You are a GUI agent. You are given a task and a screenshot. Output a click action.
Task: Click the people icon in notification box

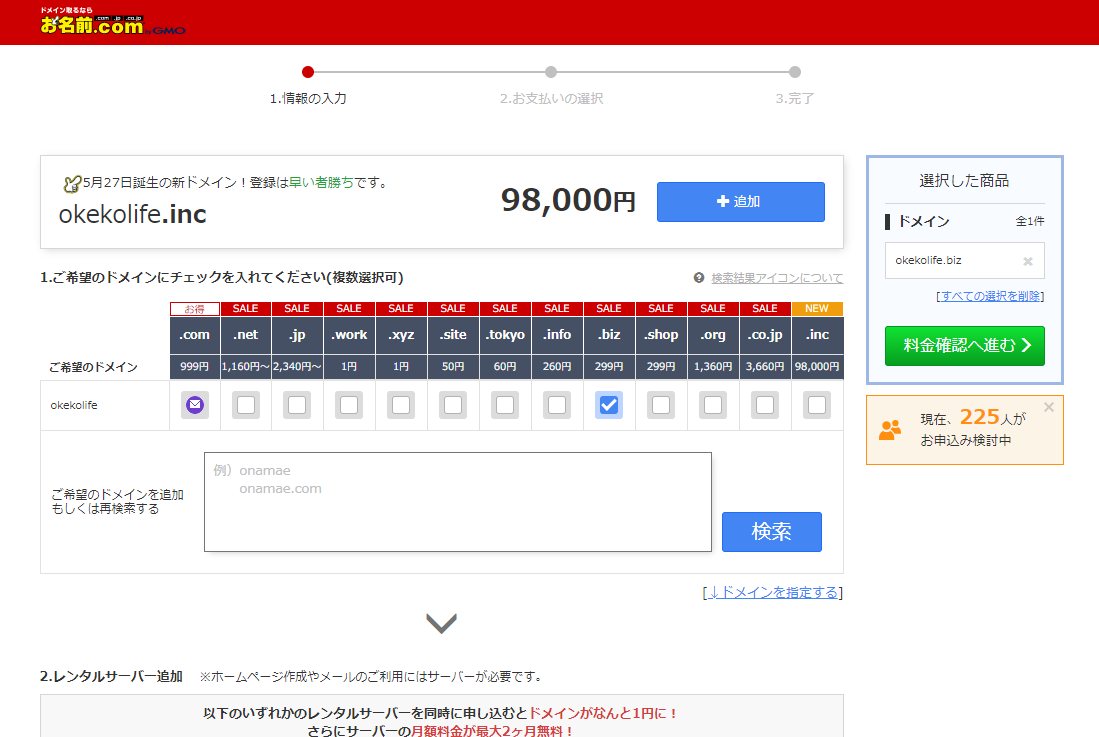889,430
